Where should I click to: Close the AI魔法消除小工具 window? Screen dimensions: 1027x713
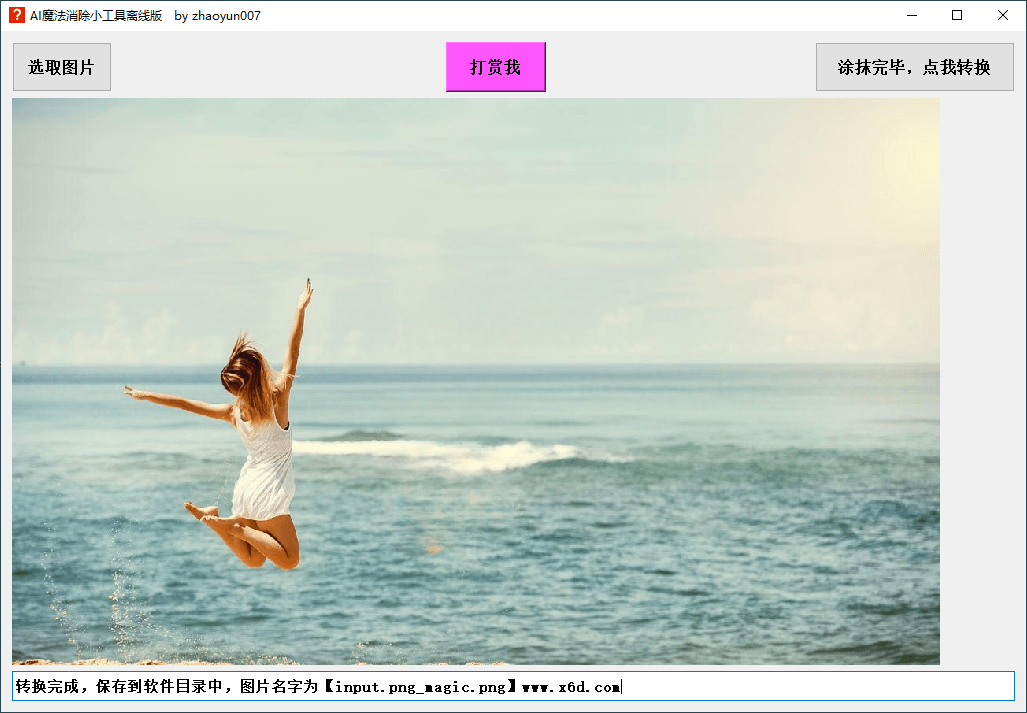[x=1003, y=15]
